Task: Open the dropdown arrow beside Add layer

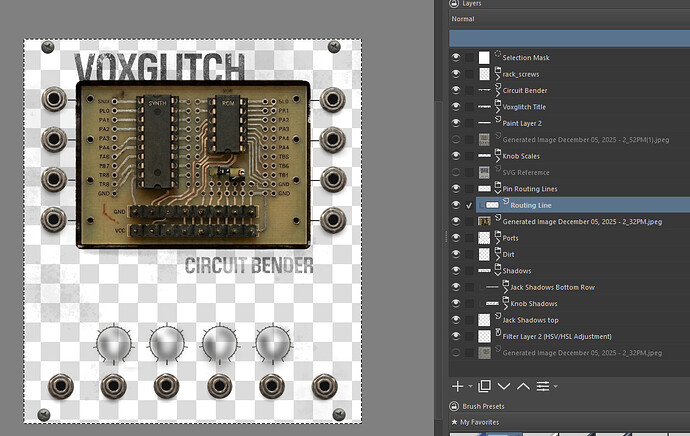Action: (x=469, y=386)
